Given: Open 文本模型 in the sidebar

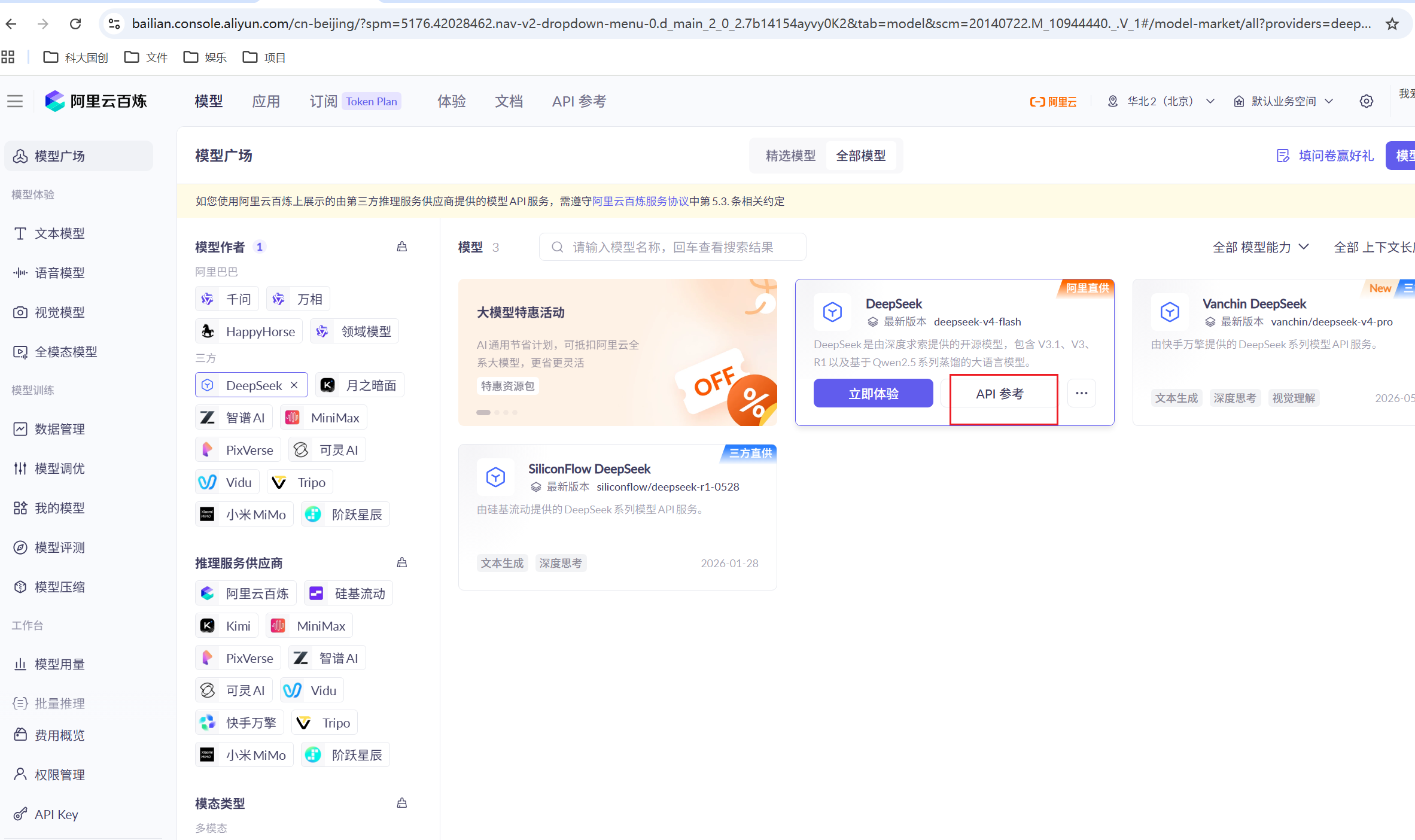Looking at the screenshot, I should click(78, 233).
